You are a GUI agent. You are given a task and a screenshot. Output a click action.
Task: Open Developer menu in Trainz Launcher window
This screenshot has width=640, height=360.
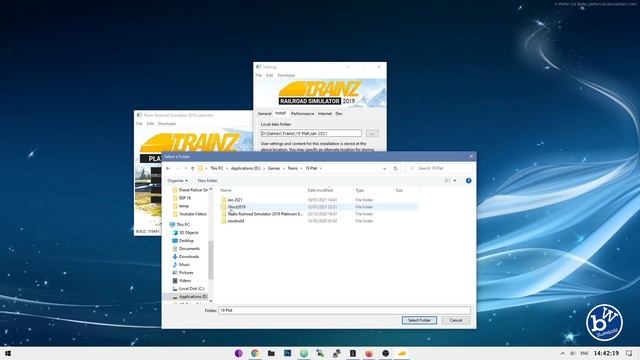[167, 124]
